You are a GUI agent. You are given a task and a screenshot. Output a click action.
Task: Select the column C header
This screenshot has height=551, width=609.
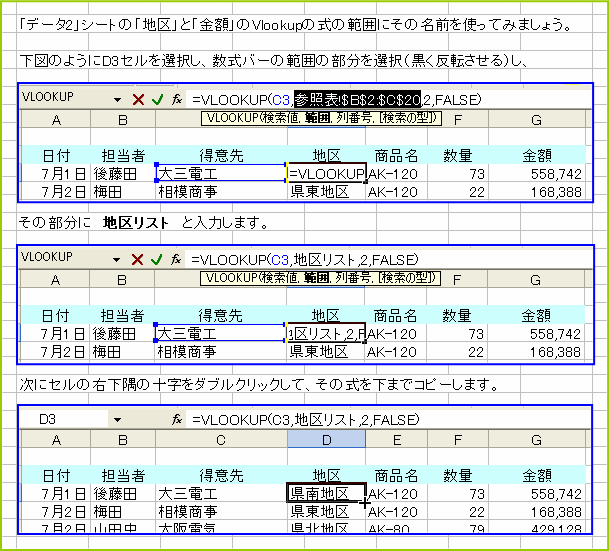point(221,440)
